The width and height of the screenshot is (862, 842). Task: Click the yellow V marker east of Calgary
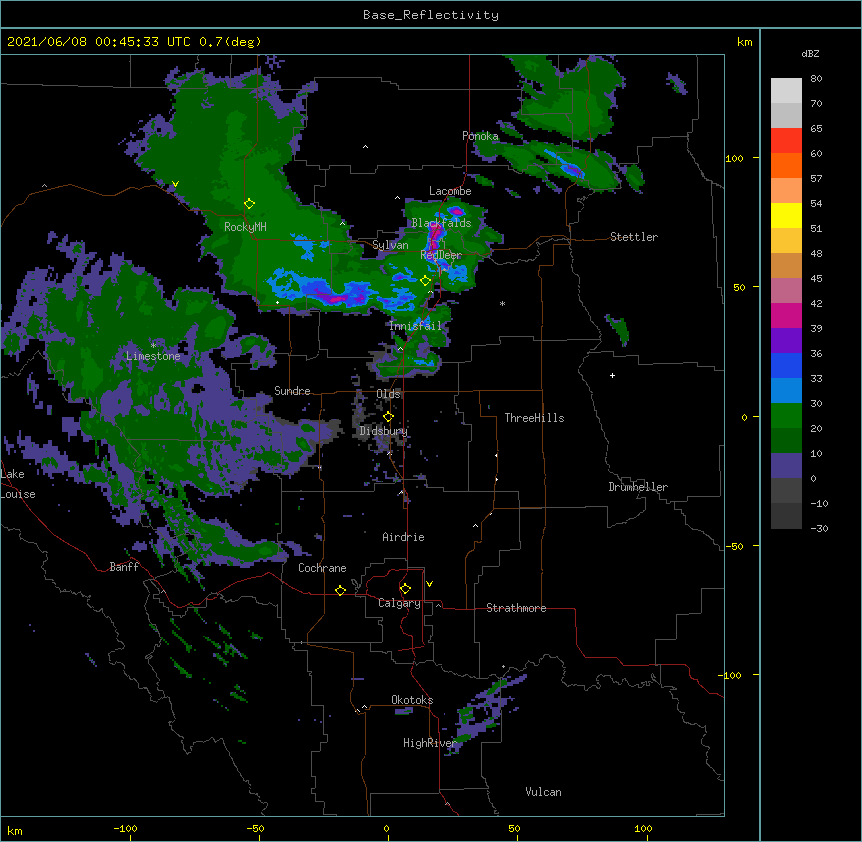point(429,584)
